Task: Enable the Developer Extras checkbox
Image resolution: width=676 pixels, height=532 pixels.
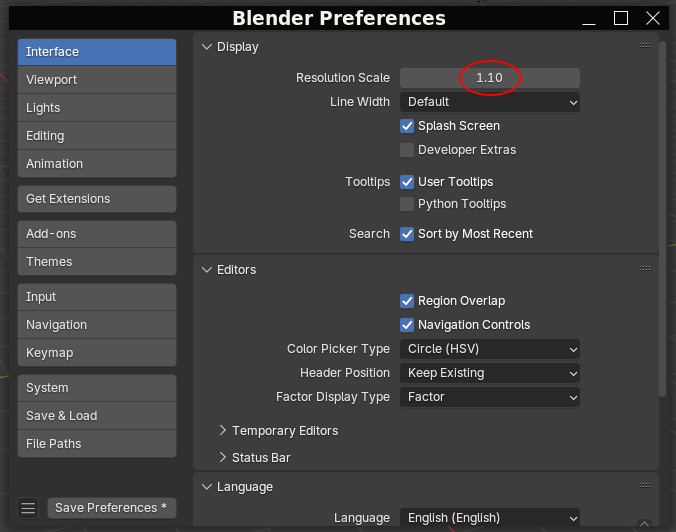Action: click(x=407, y=150)
